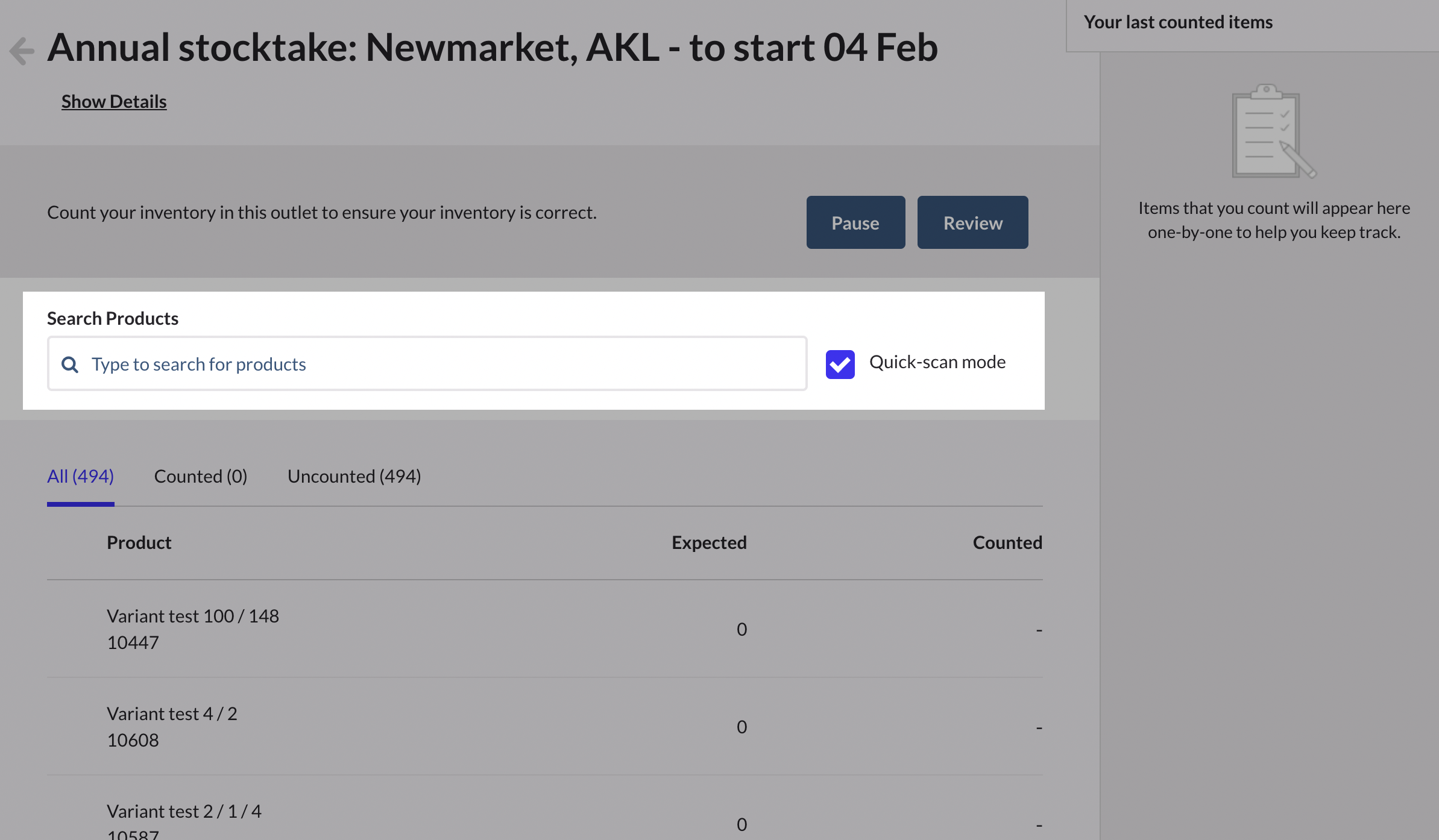Click the Expected column header
The width and height of the screenshot is (1439, 840).
[x=709, y=542]
